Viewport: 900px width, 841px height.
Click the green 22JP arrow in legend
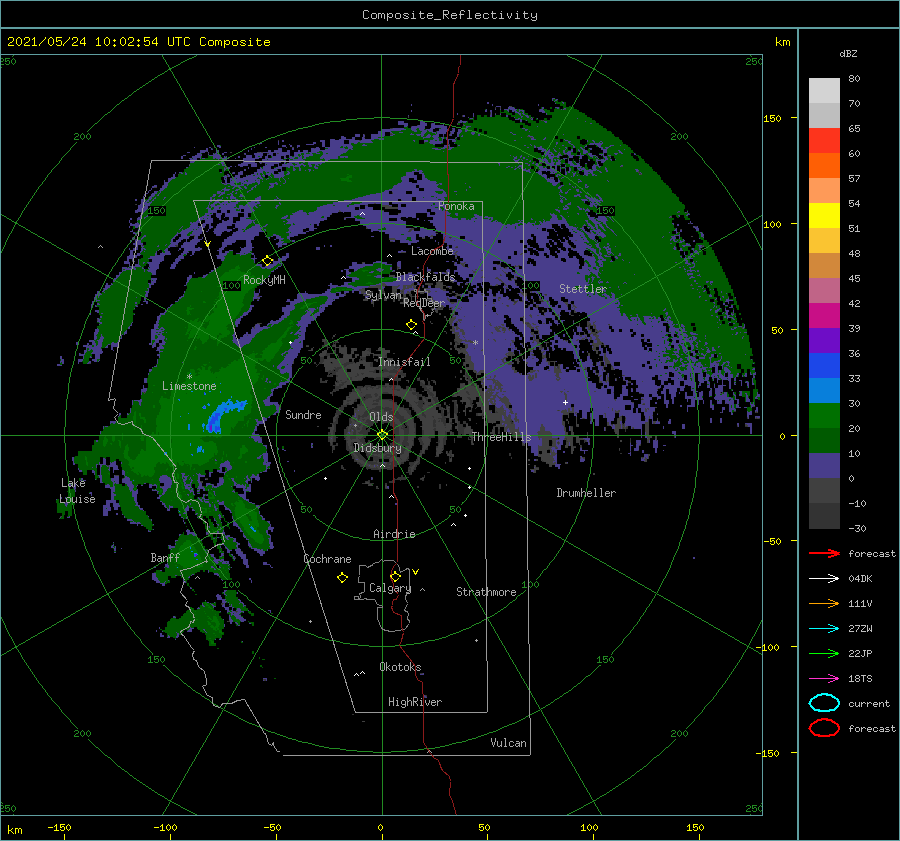point(824,653)
